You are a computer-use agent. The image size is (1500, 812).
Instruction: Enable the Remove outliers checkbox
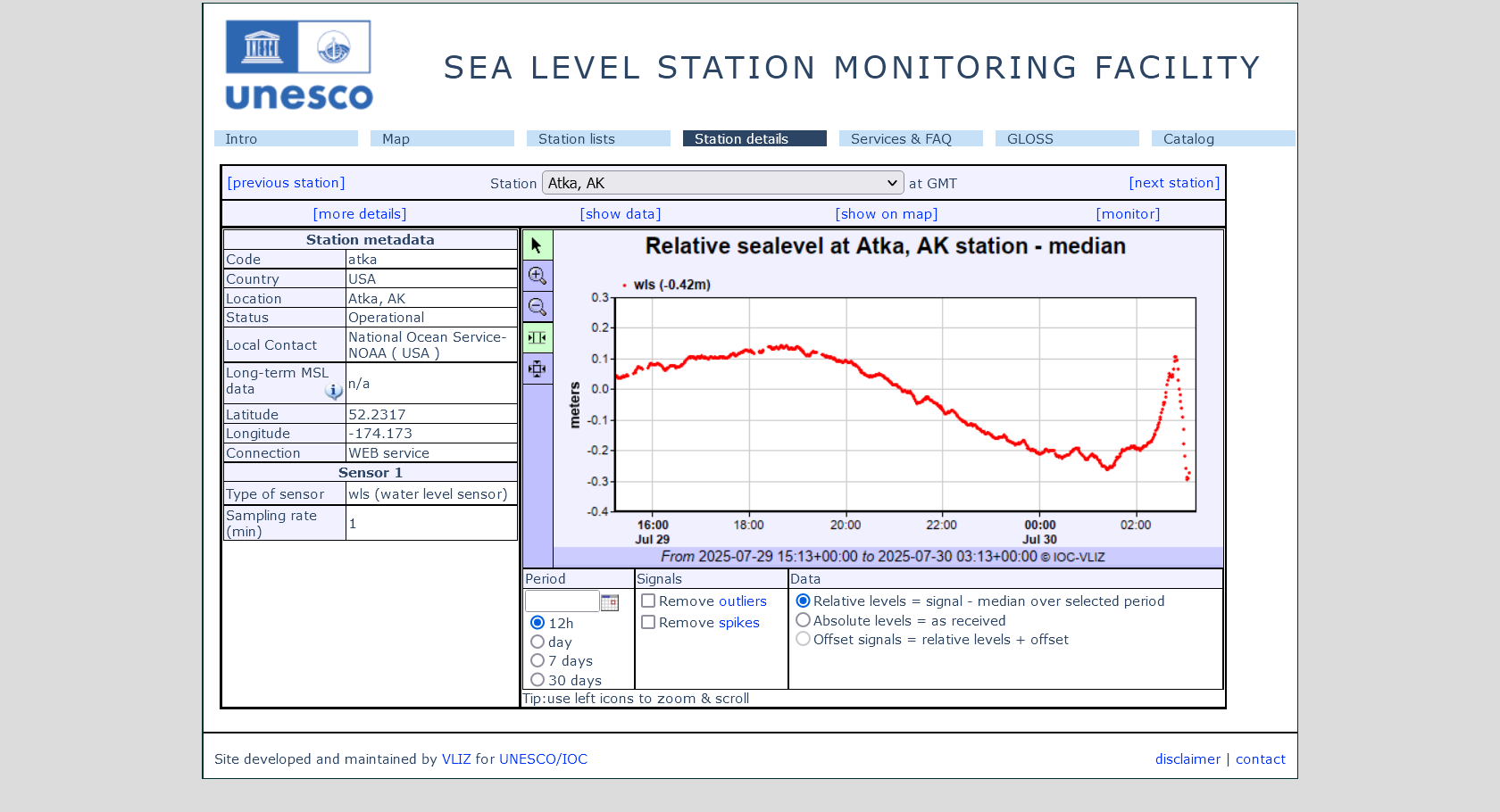[x=648, y=601]
